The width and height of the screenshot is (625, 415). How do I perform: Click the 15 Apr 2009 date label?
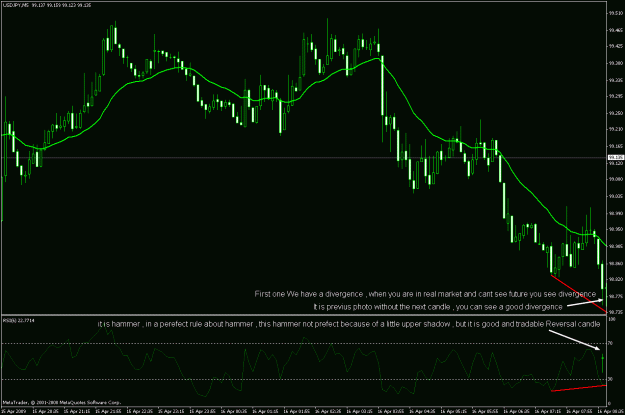[13, 411]
